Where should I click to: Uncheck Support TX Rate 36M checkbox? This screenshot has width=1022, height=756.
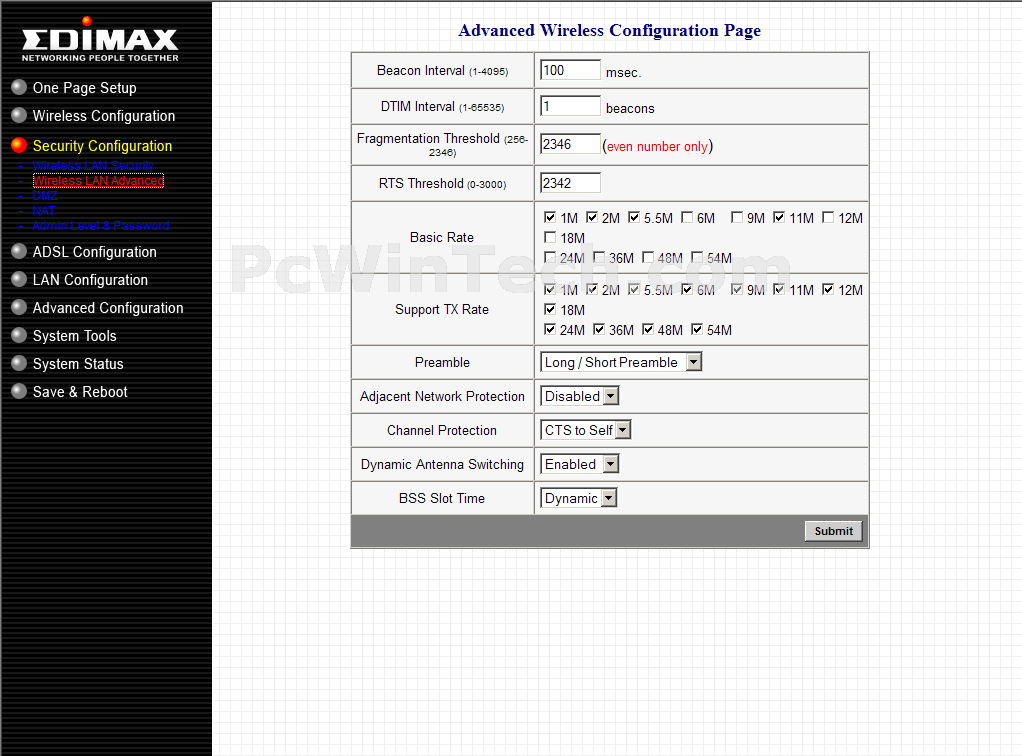(599, 329)
